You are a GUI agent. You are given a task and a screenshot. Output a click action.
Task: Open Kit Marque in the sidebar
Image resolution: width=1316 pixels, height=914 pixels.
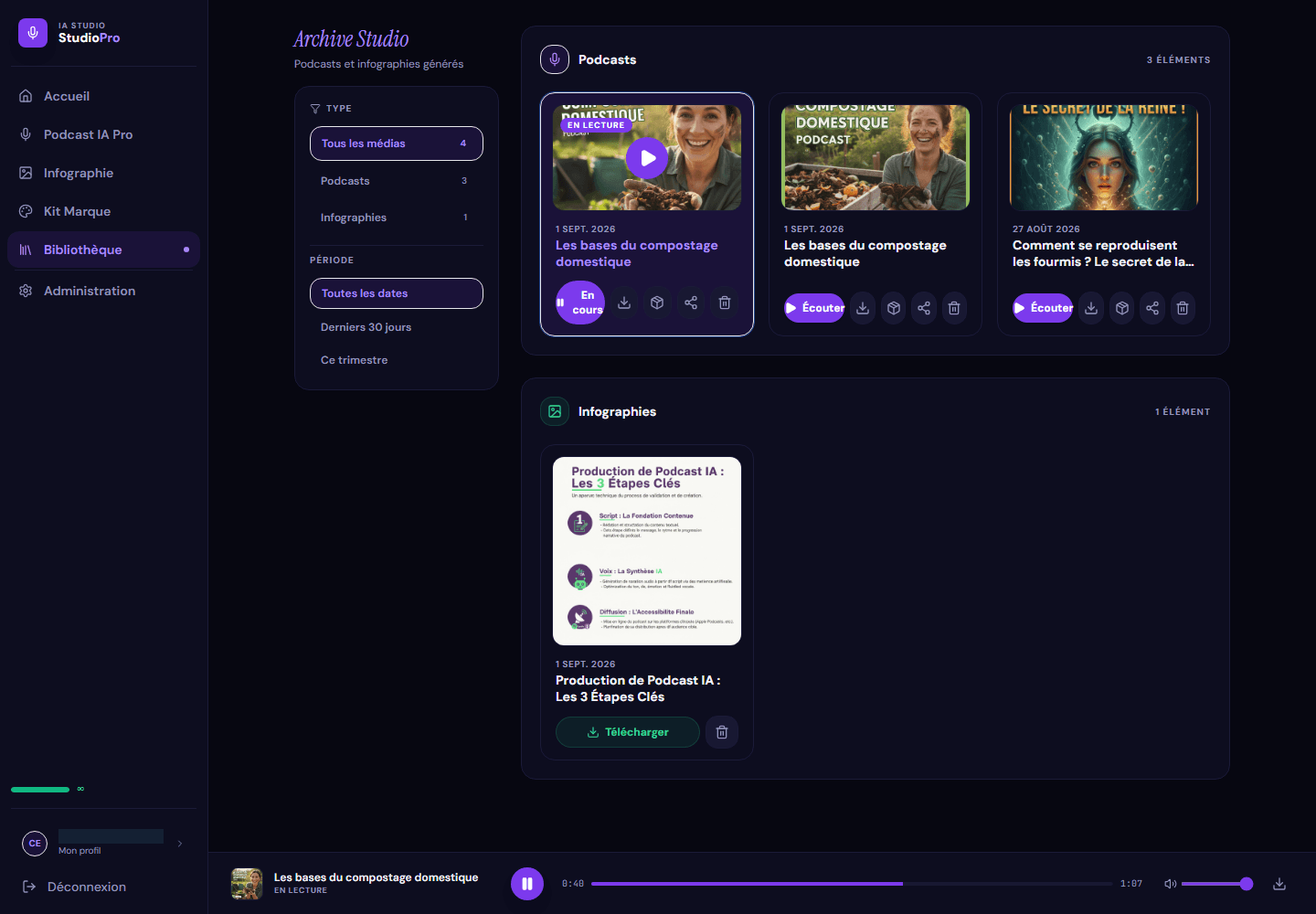pos(103,211)
